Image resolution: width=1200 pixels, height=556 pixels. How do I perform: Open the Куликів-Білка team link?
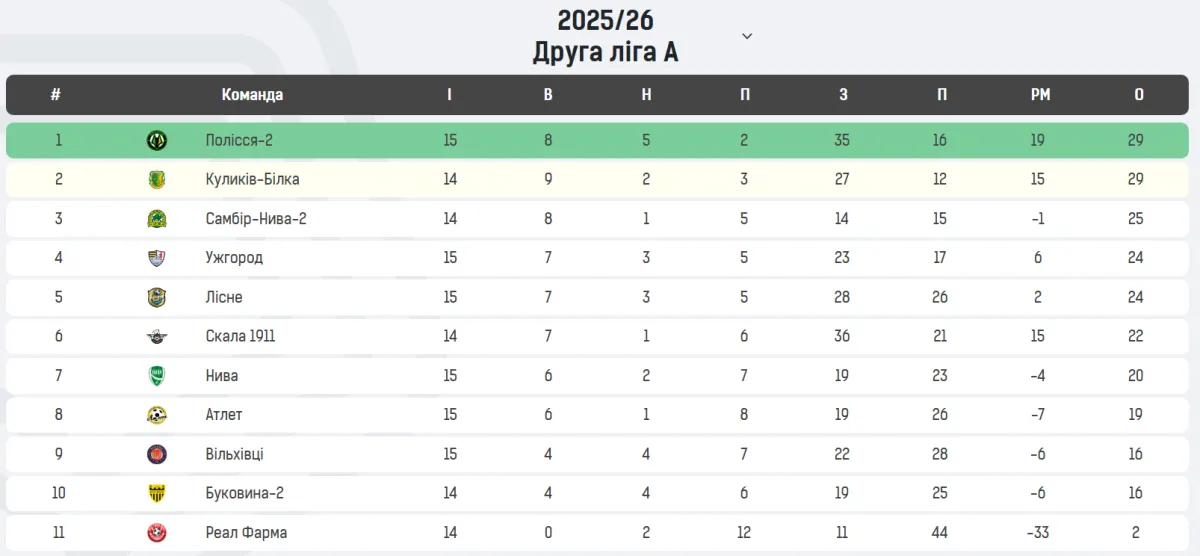point(252,180)
